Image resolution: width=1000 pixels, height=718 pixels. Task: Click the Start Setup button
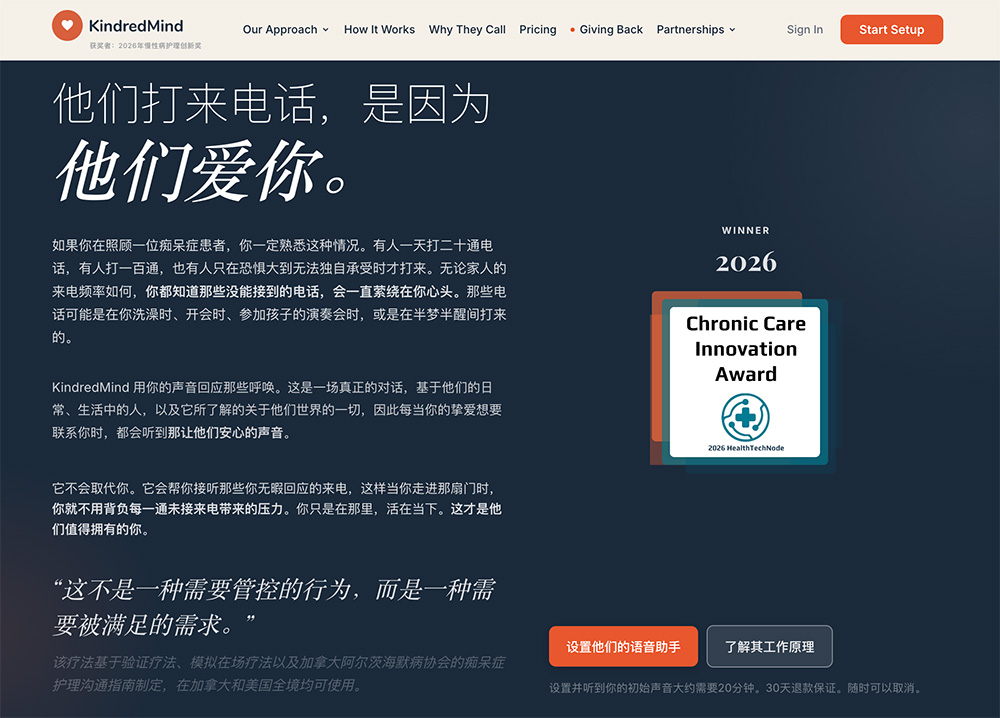click(892, 29)
